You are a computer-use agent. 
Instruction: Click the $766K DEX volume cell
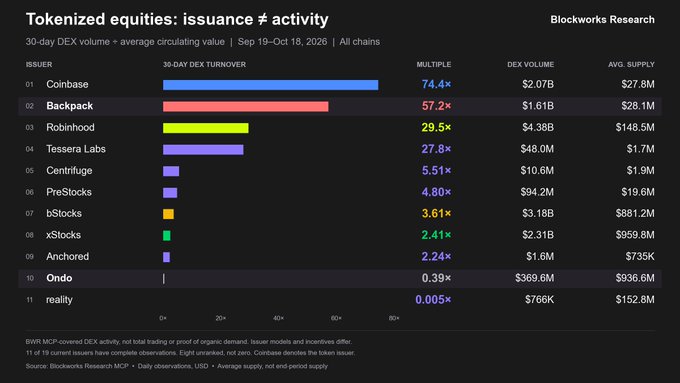pos(539,300)
